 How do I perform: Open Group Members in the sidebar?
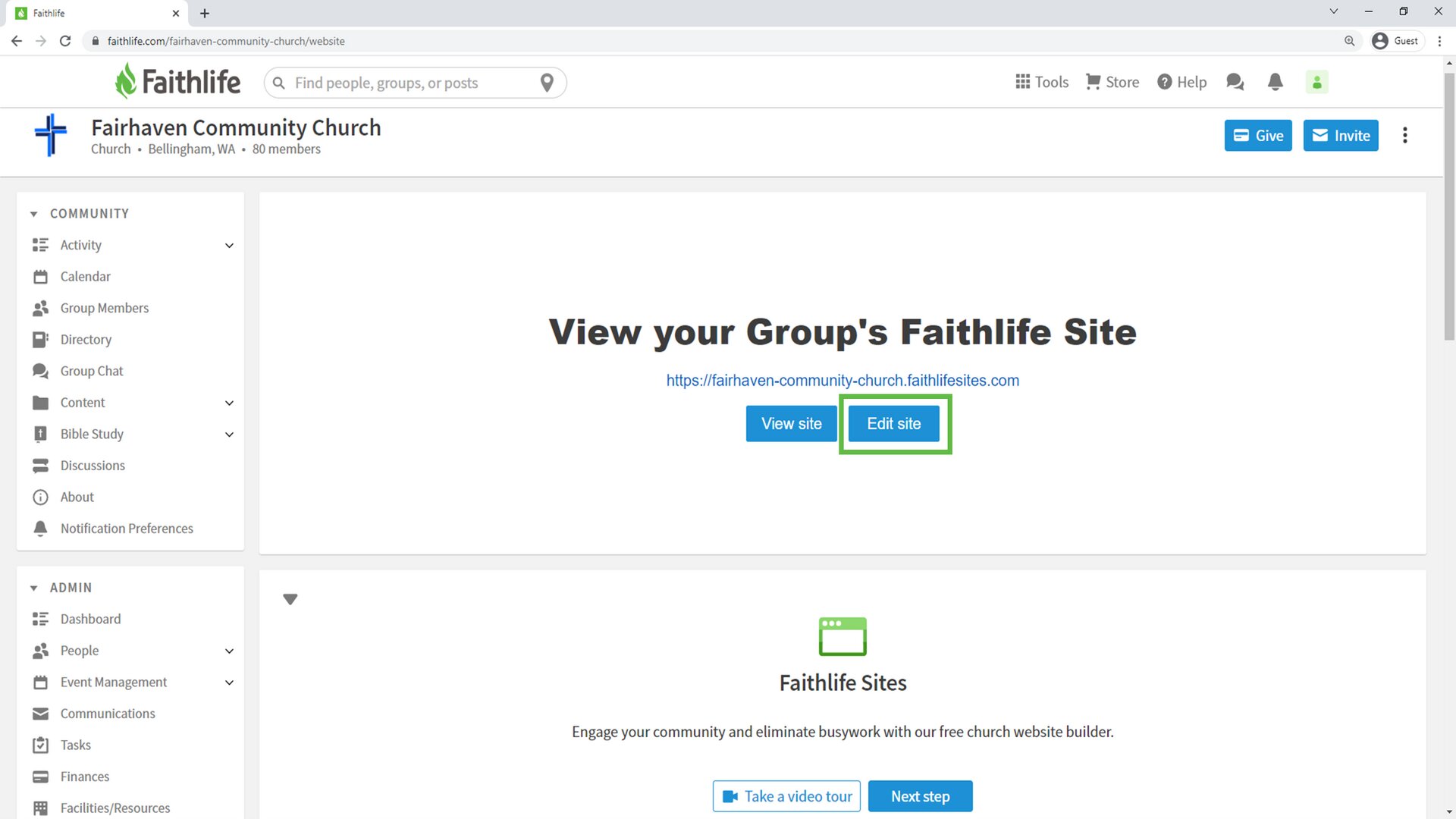(x=105, y=308)
